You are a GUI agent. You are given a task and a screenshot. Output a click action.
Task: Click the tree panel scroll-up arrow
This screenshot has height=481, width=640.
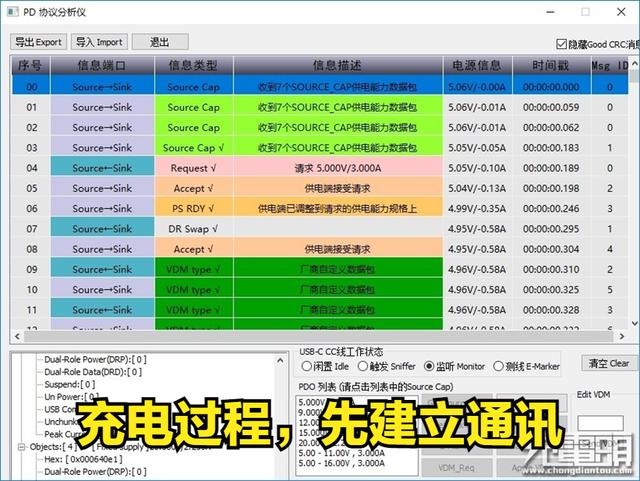pyautogui.click(x=280, y=361)
